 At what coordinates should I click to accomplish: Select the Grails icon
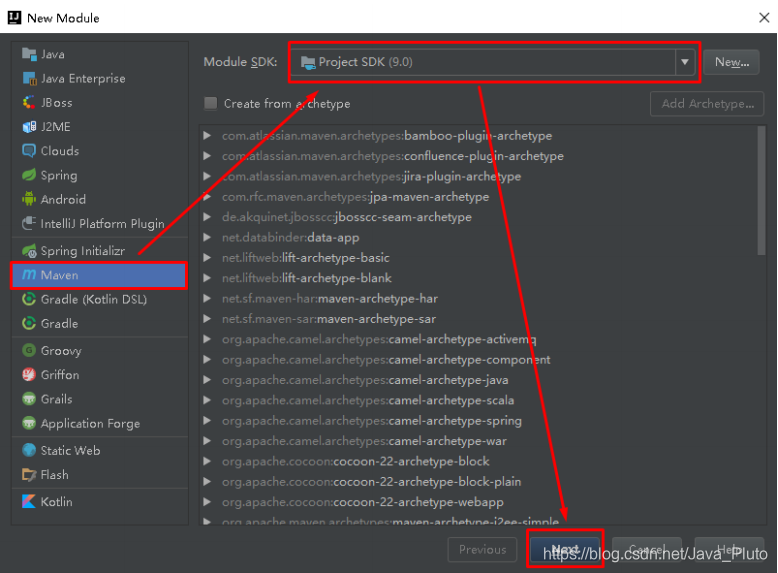click(29, 399)
